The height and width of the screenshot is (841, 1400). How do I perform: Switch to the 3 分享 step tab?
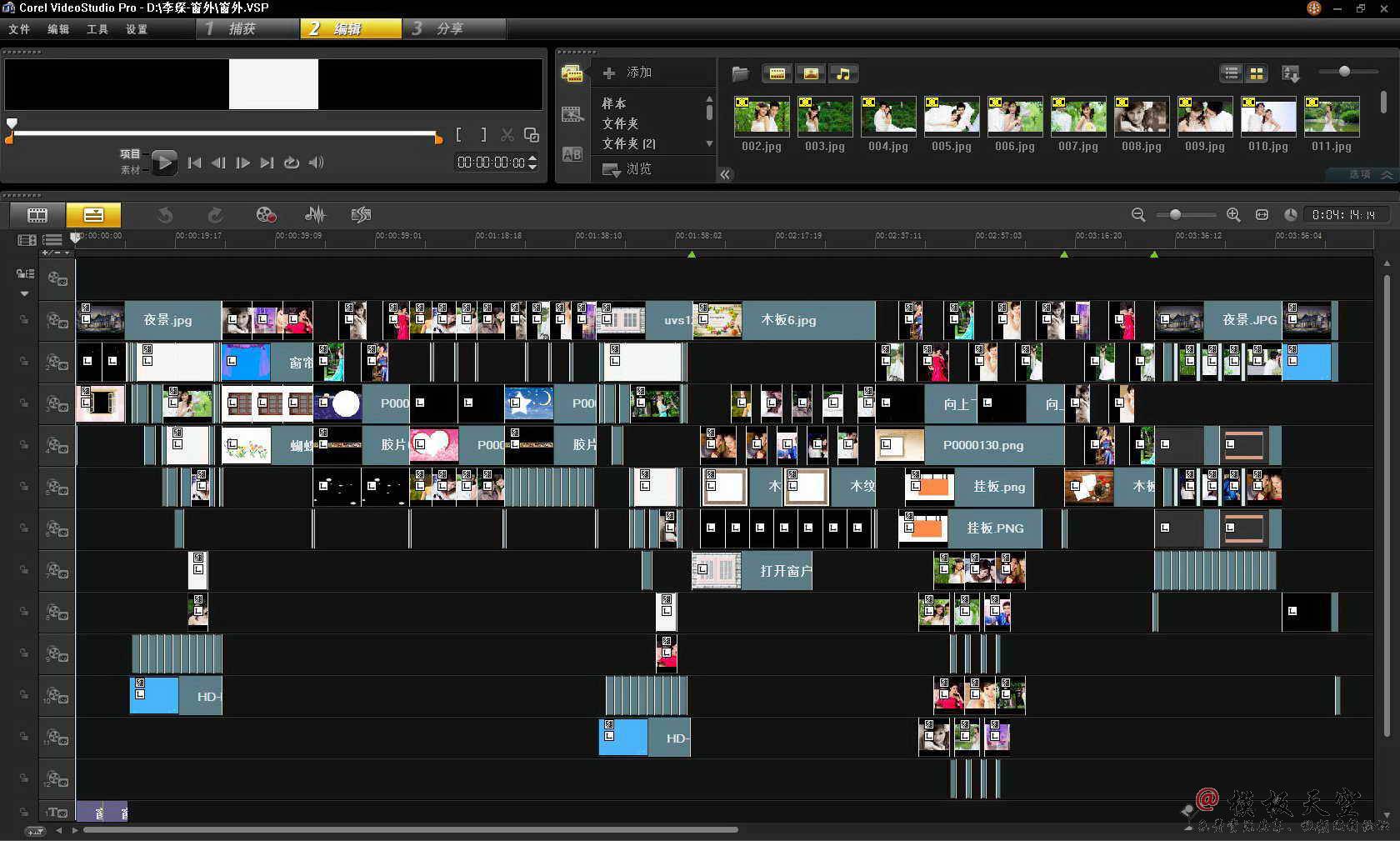453,29
